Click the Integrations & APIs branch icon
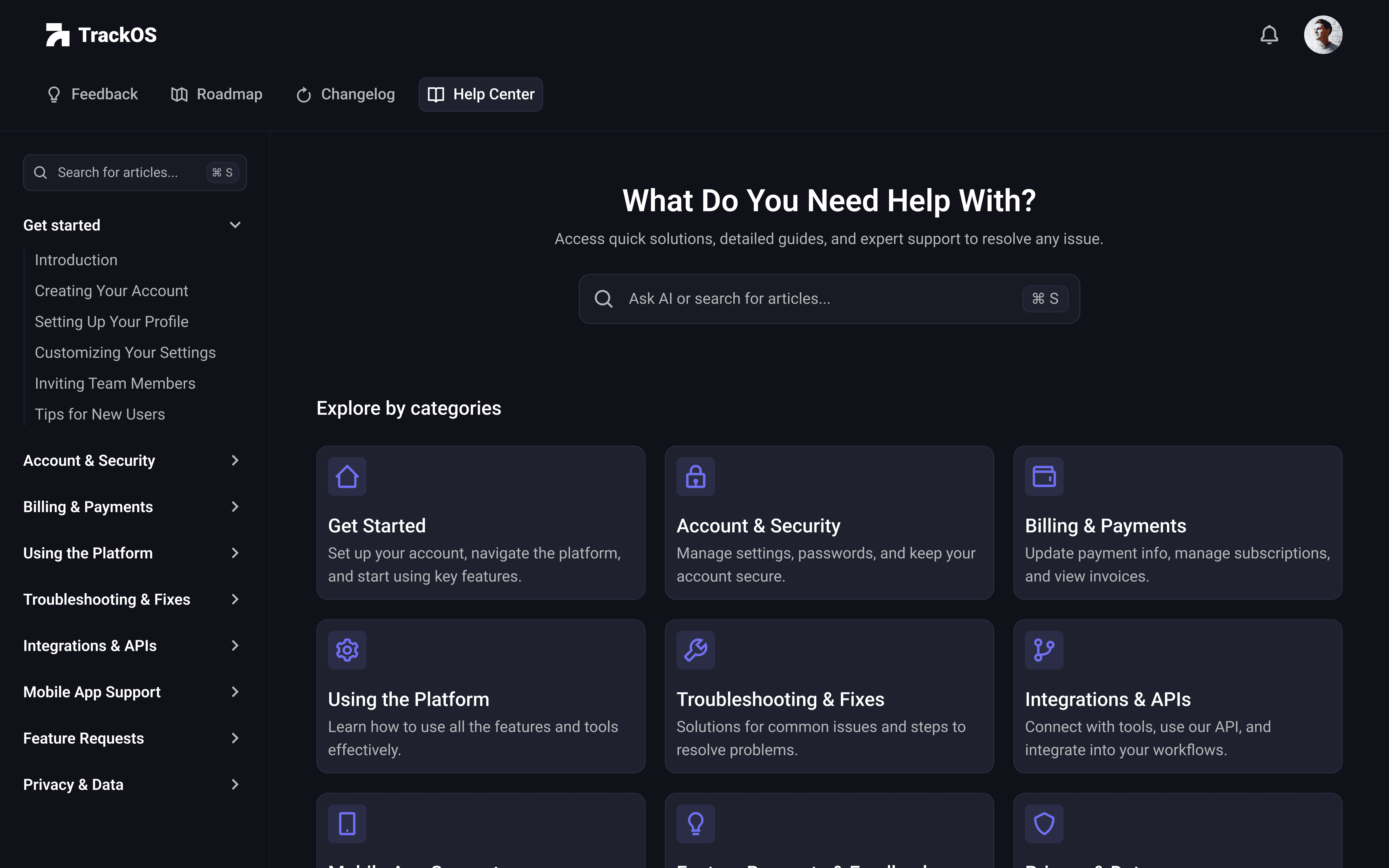Image resolution: width=1389 pixels, height=868 pixels. coord(1044,650)
